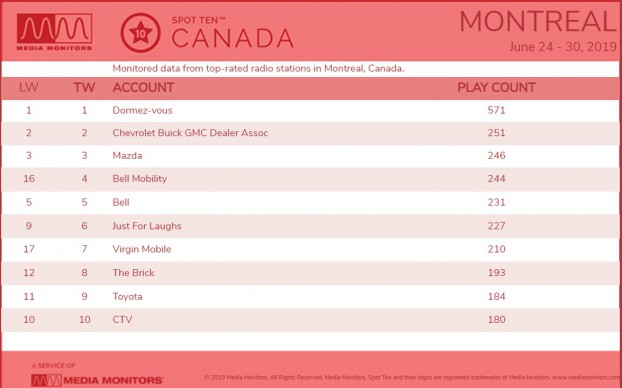
Task: Click the CTV account name
Action: (x=122, y=320)
